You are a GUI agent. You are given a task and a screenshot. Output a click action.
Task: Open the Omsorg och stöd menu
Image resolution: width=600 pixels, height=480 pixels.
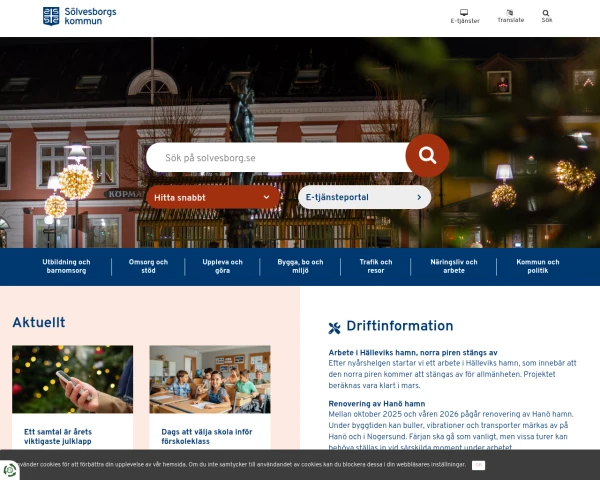[148, 266]
